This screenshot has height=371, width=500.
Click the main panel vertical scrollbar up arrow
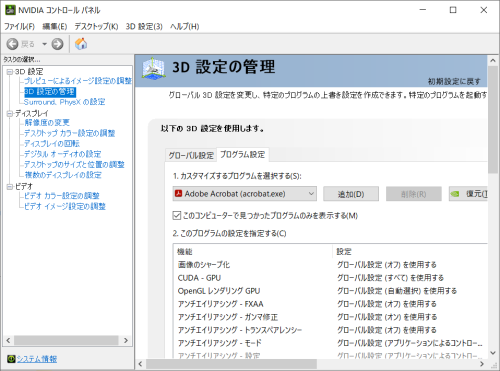point(493,61)
